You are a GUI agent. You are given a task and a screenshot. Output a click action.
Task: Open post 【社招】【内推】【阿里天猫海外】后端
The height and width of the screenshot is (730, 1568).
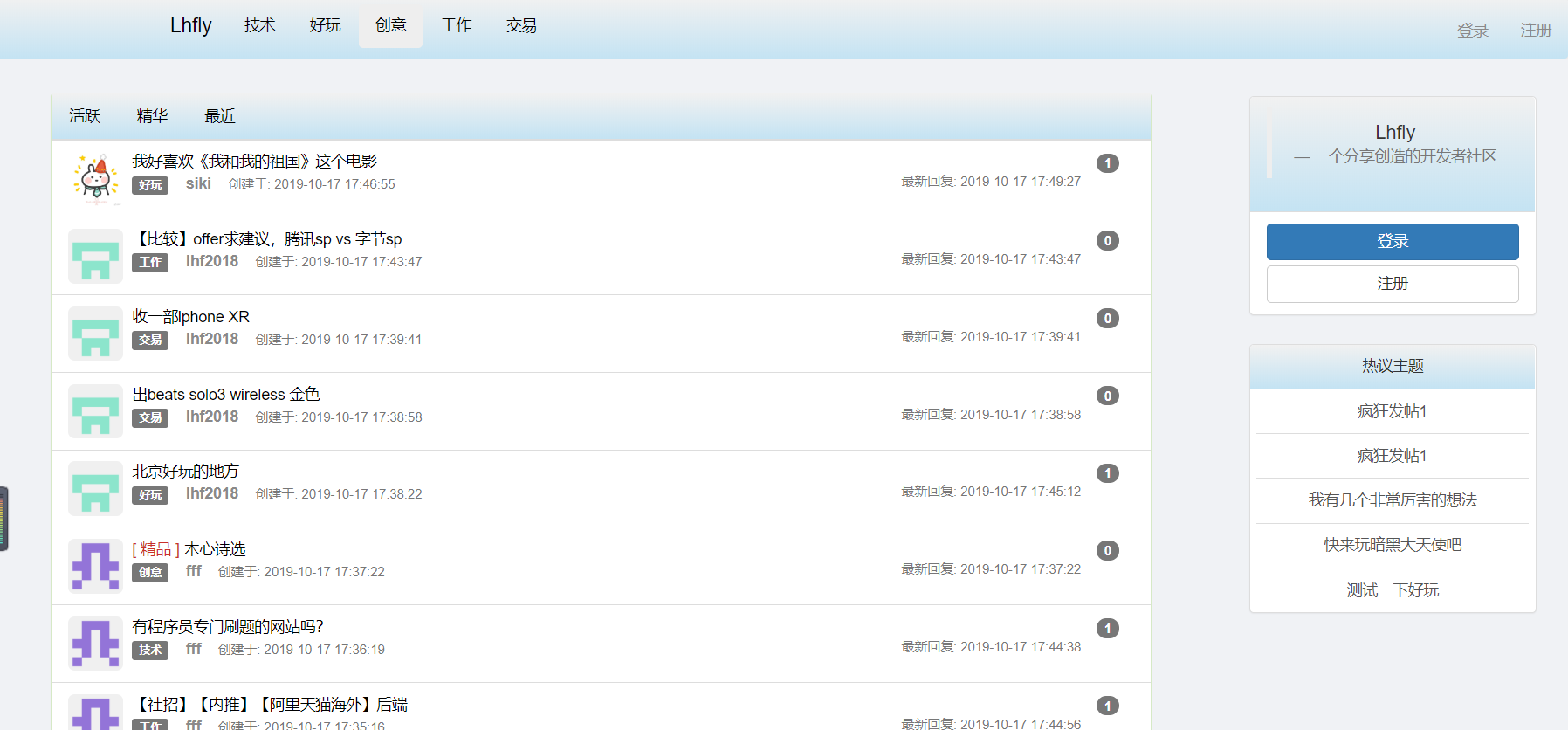click(270, 705)
